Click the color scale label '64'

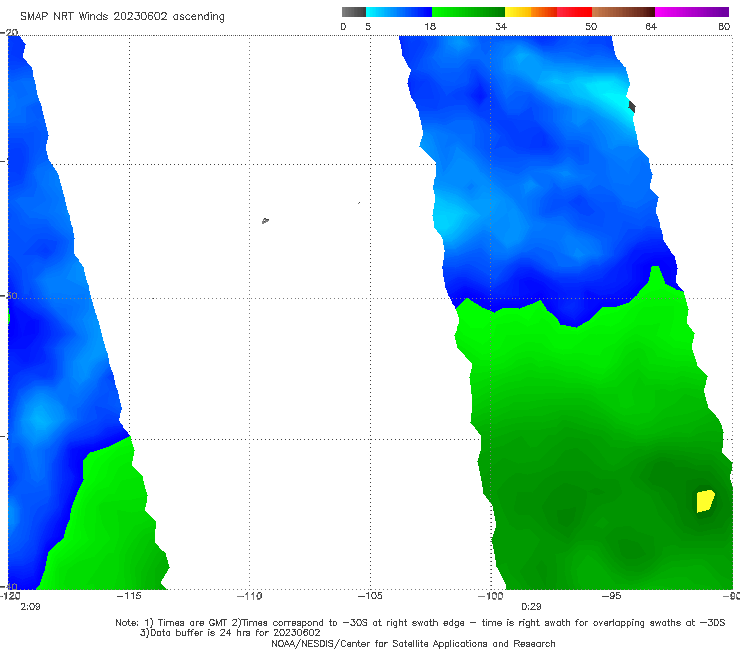(x=651, y=26)
